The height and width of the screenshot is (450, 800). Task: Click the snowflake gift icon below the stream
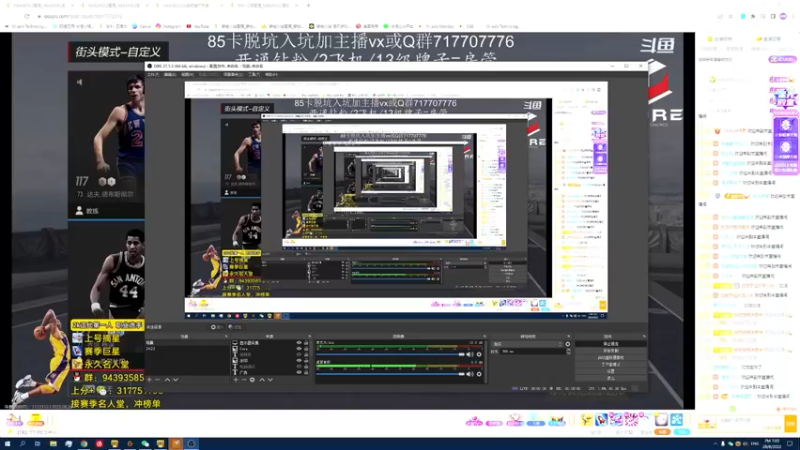pos(677,419)
